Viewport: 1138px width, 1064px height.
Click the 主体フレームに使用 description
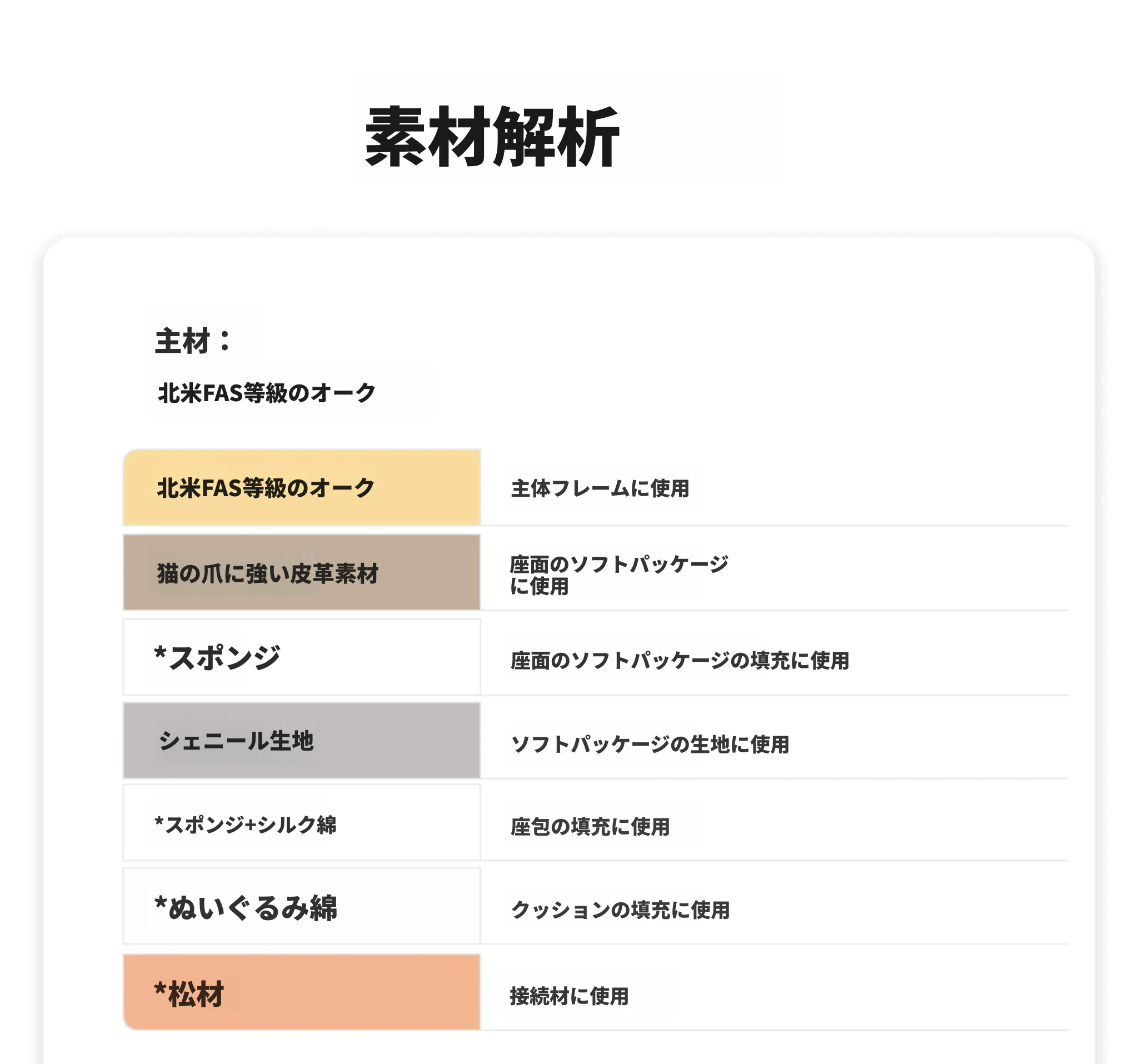coord(600,489)
